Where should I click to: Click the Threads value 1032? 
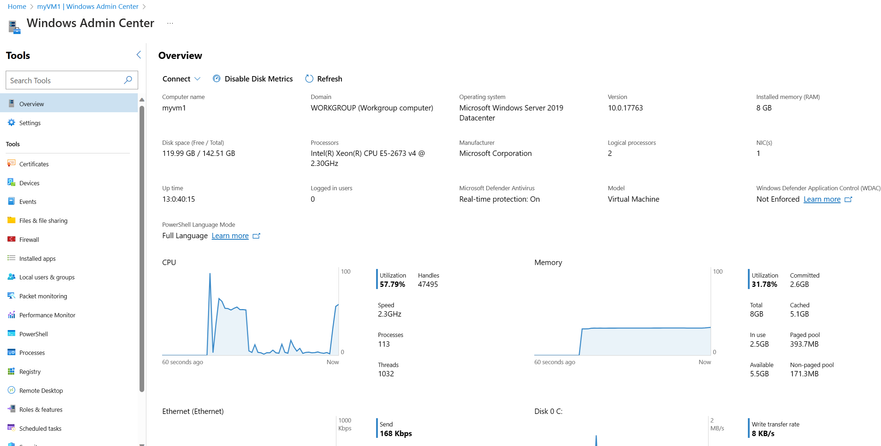[385, 374]
